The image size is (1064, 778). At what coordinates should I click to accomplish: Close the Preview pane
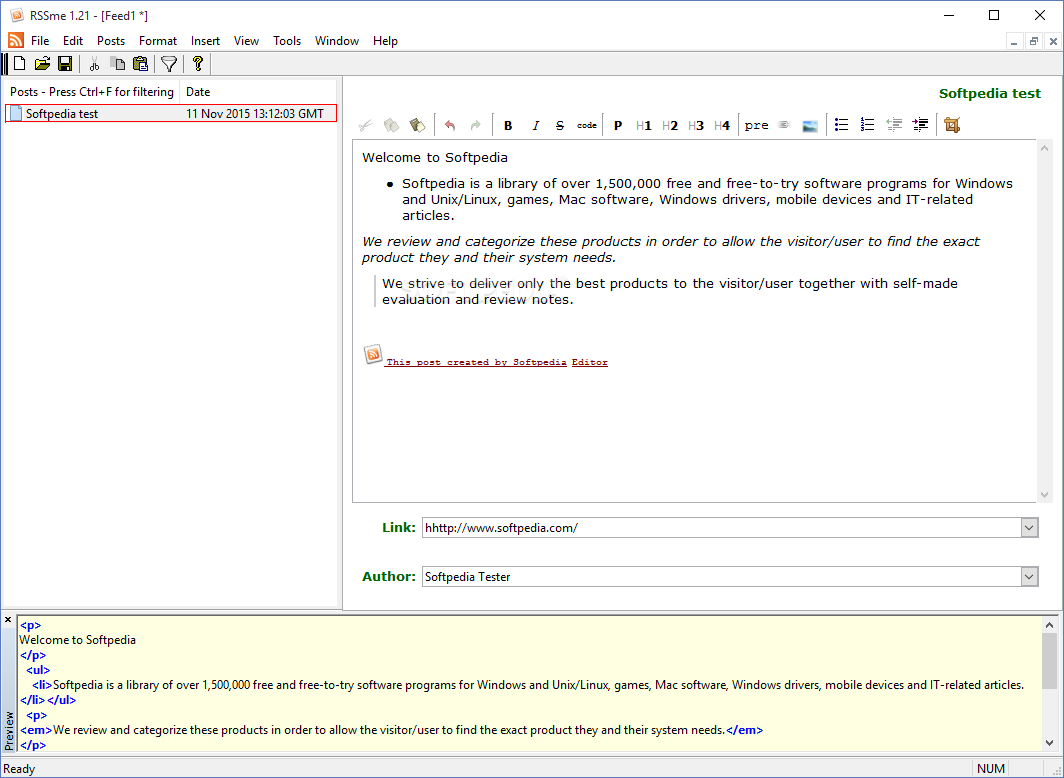point(8,619)
